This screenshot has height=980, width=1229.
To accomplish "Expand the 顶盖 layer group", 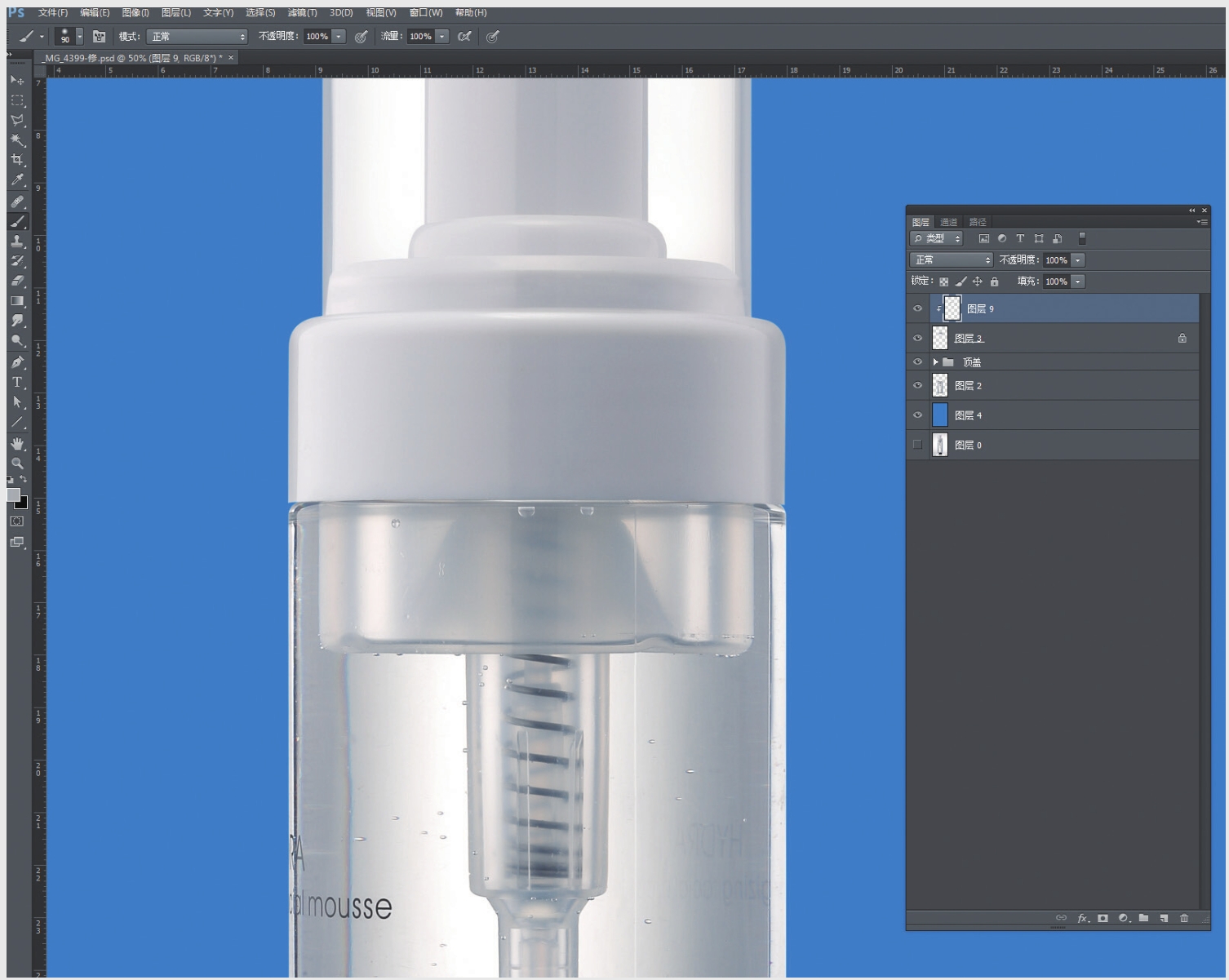I will (x=935, y=362).
